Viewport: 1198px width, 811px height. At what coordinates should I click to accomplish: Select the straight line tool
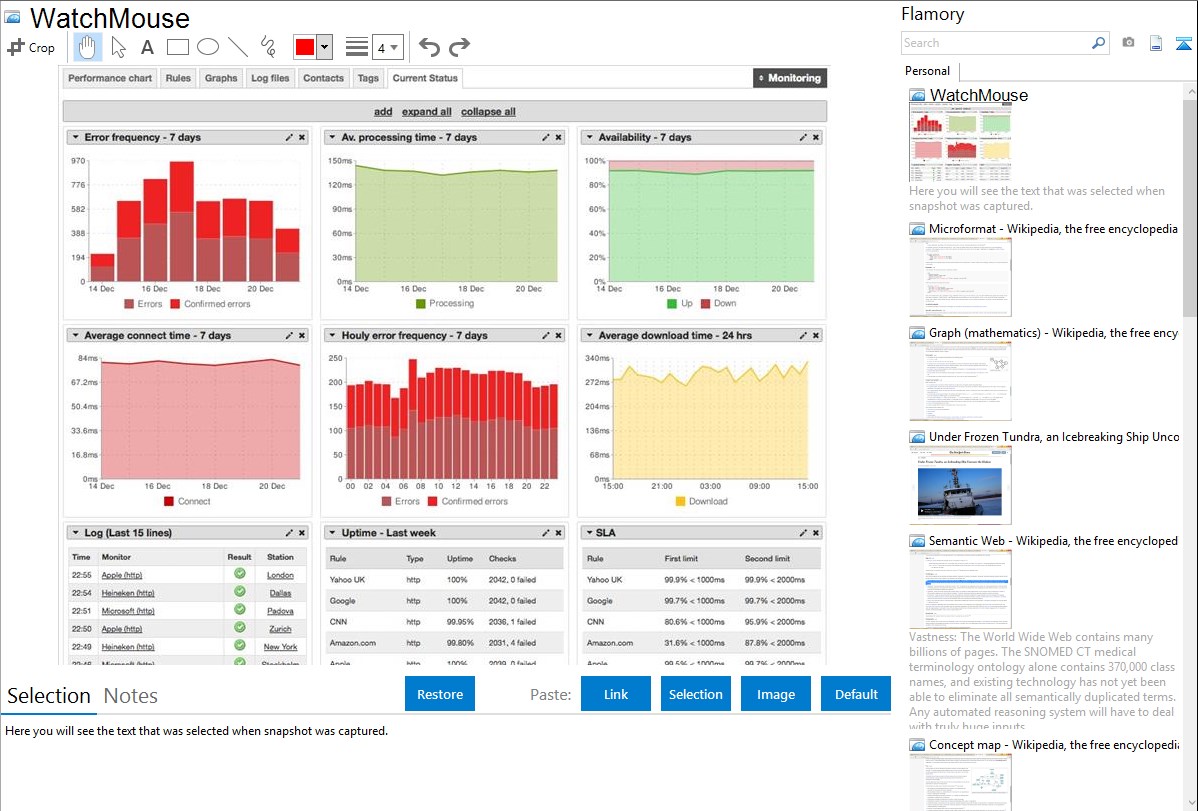coord(237,47)
